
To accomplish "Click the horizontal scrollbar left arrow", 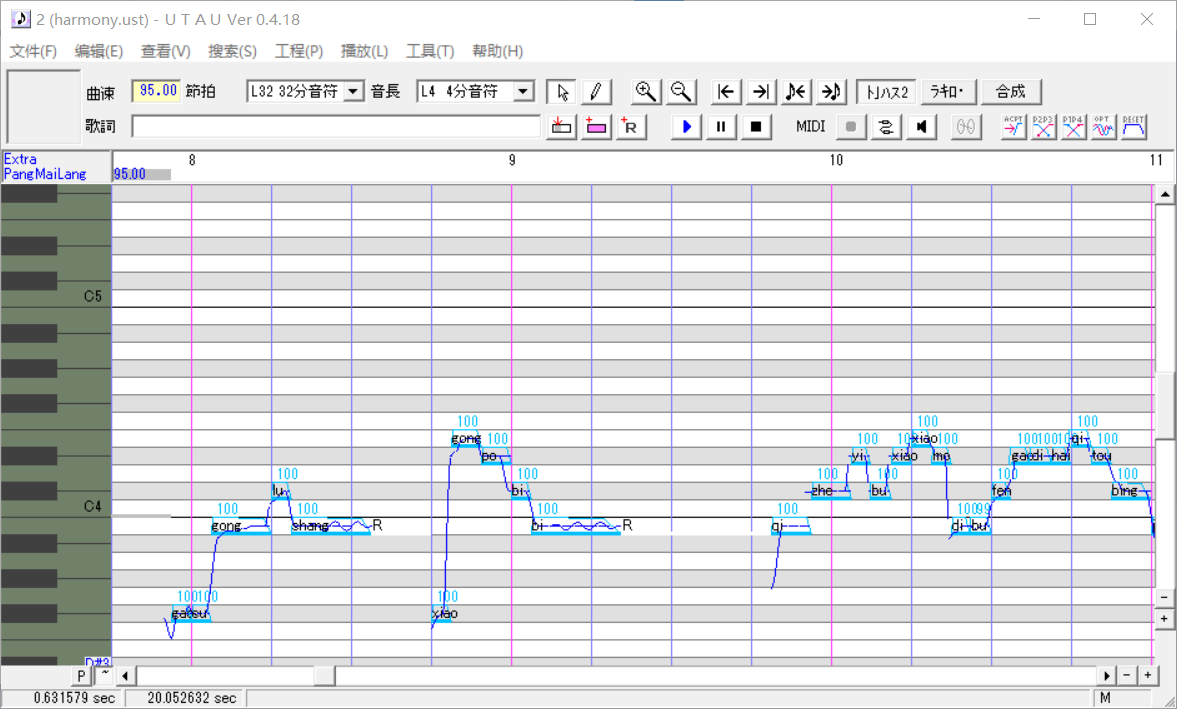I will (x=125, y=676).
